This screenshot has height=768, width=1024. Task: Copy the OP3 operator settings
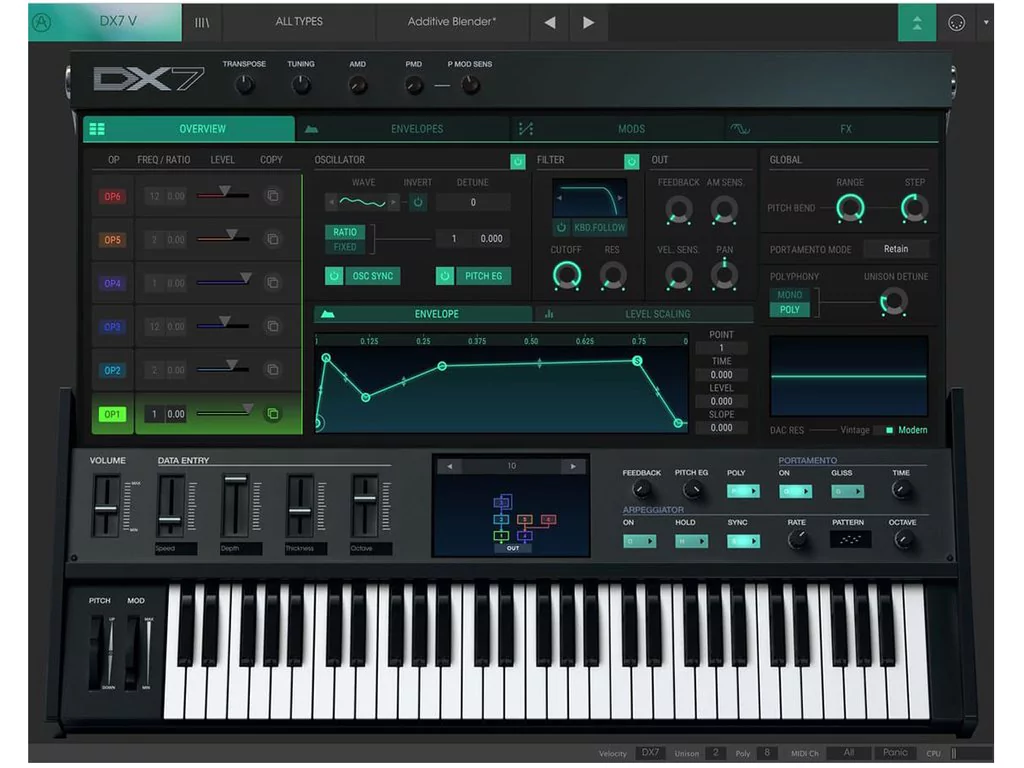coord(273,326)
